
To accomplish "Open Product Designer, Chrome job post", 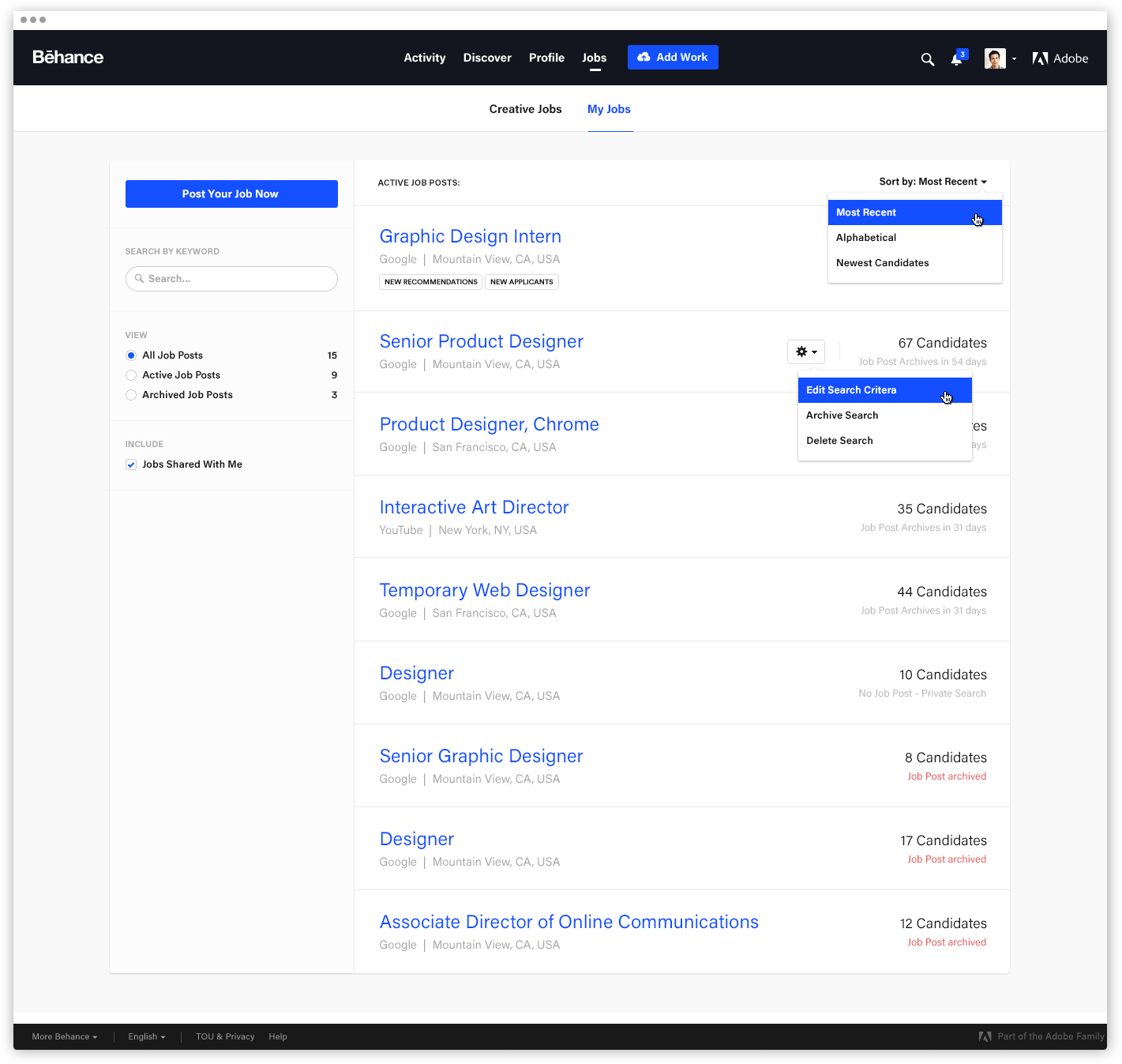I will [x=490, y=424].
